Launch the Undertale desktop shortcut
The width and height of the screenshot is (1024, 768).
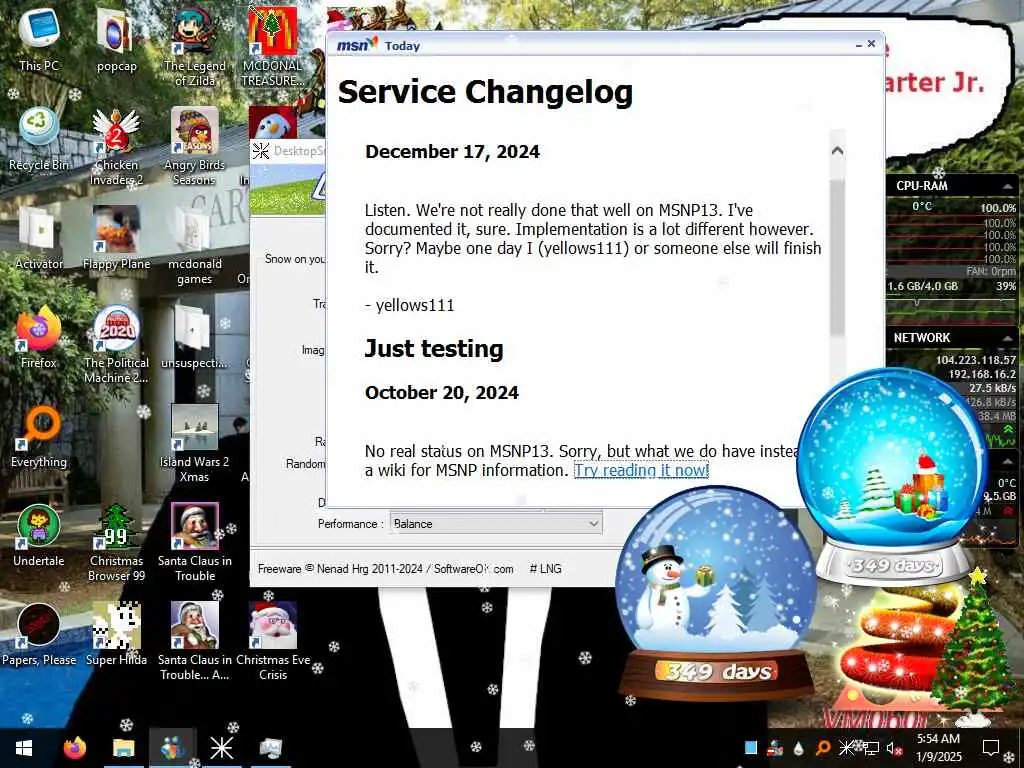[x=39, y=536]
